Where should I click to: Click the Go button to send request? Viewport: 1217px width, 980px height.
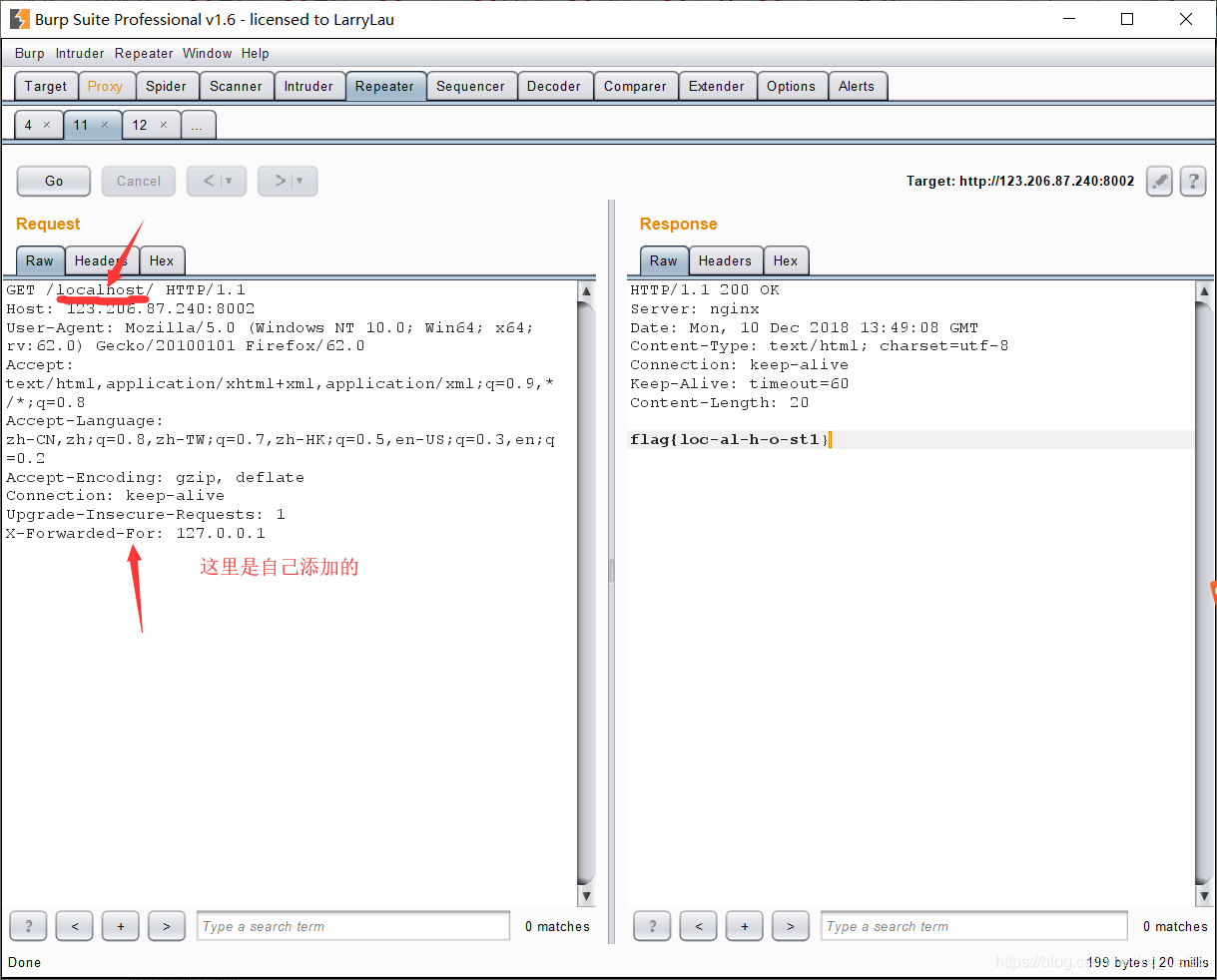click(54, 181)
